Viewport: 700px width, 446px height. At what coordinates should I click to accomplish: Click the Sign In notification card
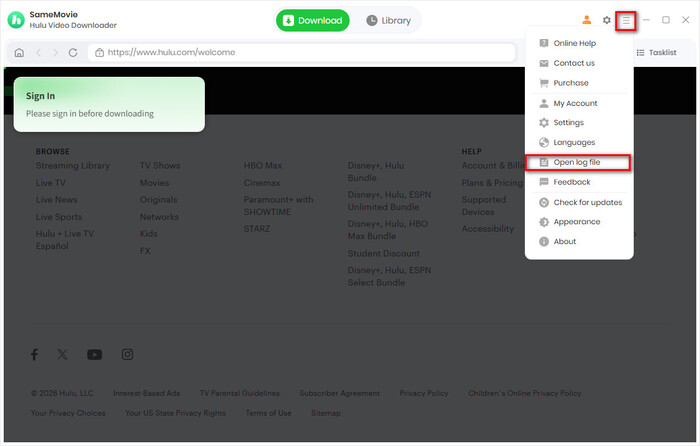point(109,104)
